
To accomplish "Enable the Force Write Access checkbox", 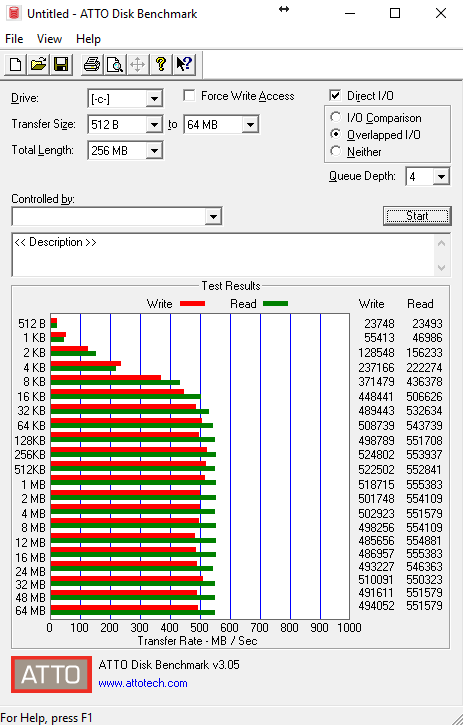I will [x=189, y=96].
